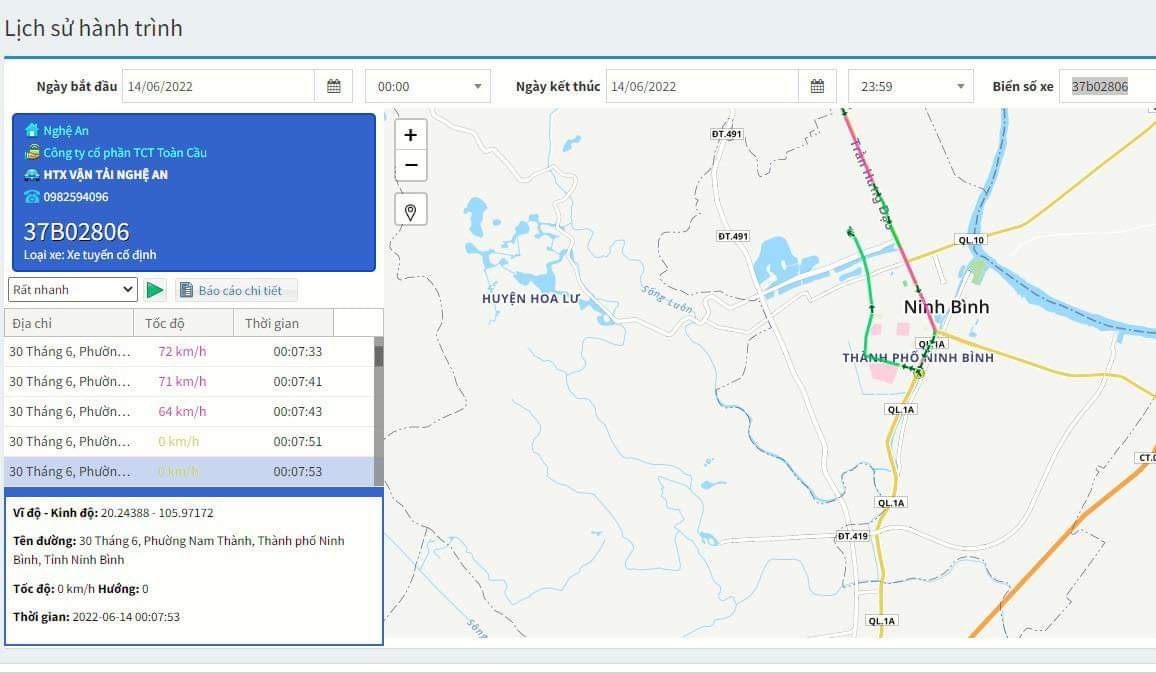This screenshot has height=673, width=1156.
Task: Click the Lịch sử hành trình page title
Action: click(x=94, y=28)
